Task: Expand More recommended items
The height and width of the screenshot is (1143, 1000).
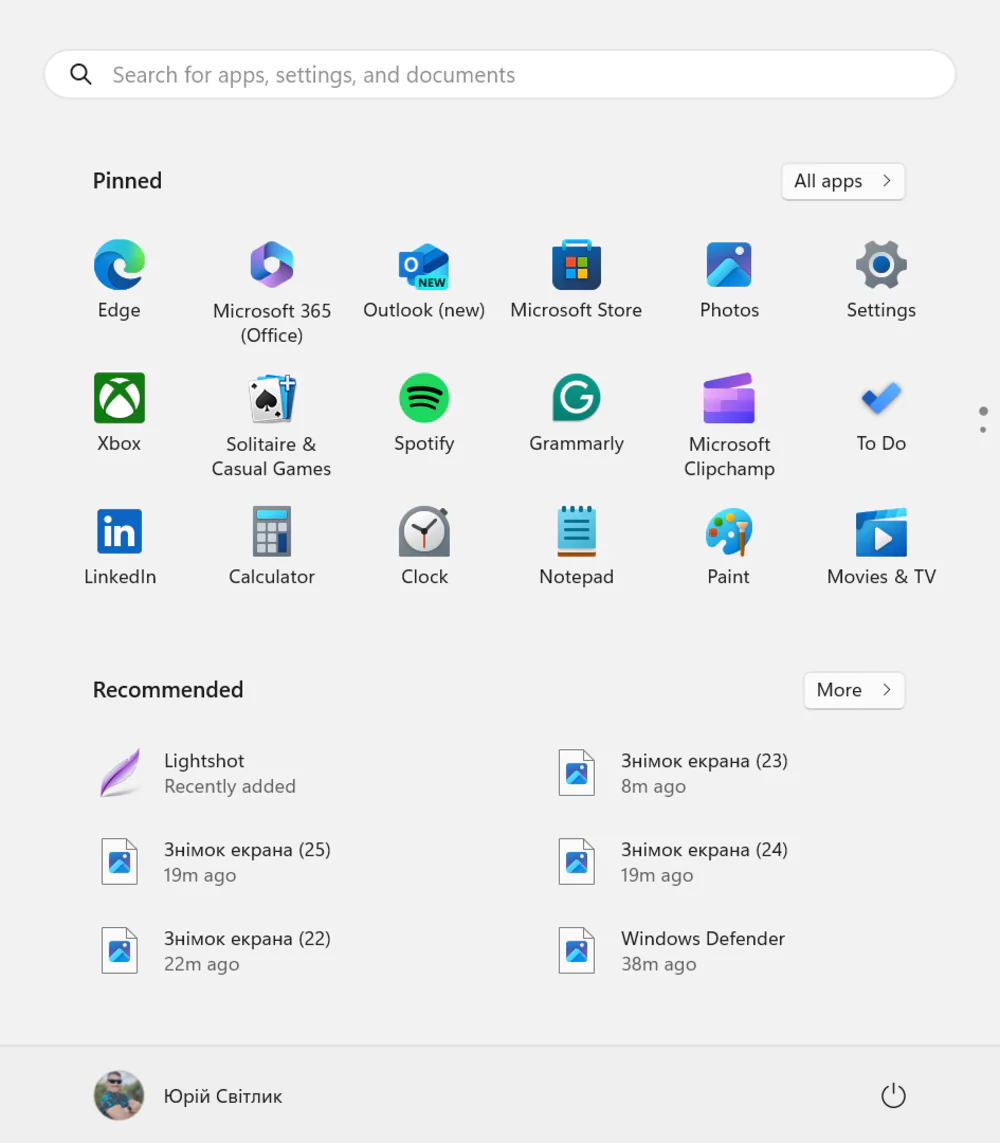Action: click(854, 690)
